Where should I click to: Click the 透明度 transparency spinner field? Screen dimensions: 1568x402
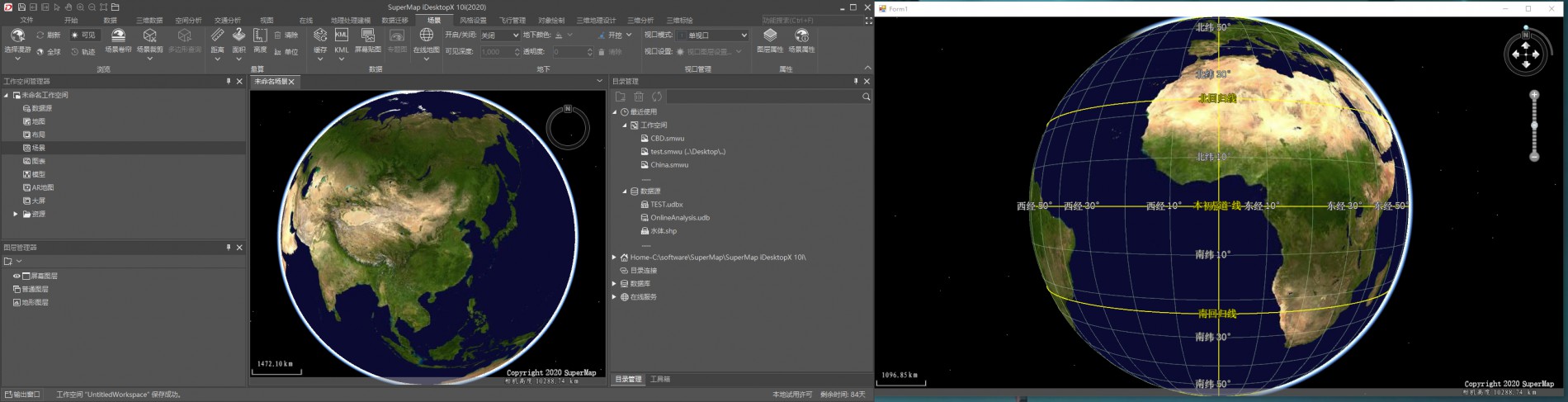coord(572,51)
